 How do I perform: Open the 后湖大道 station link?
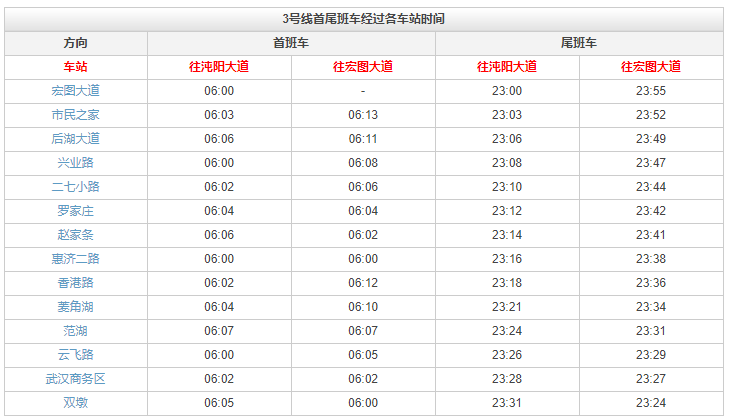[75, 139]
